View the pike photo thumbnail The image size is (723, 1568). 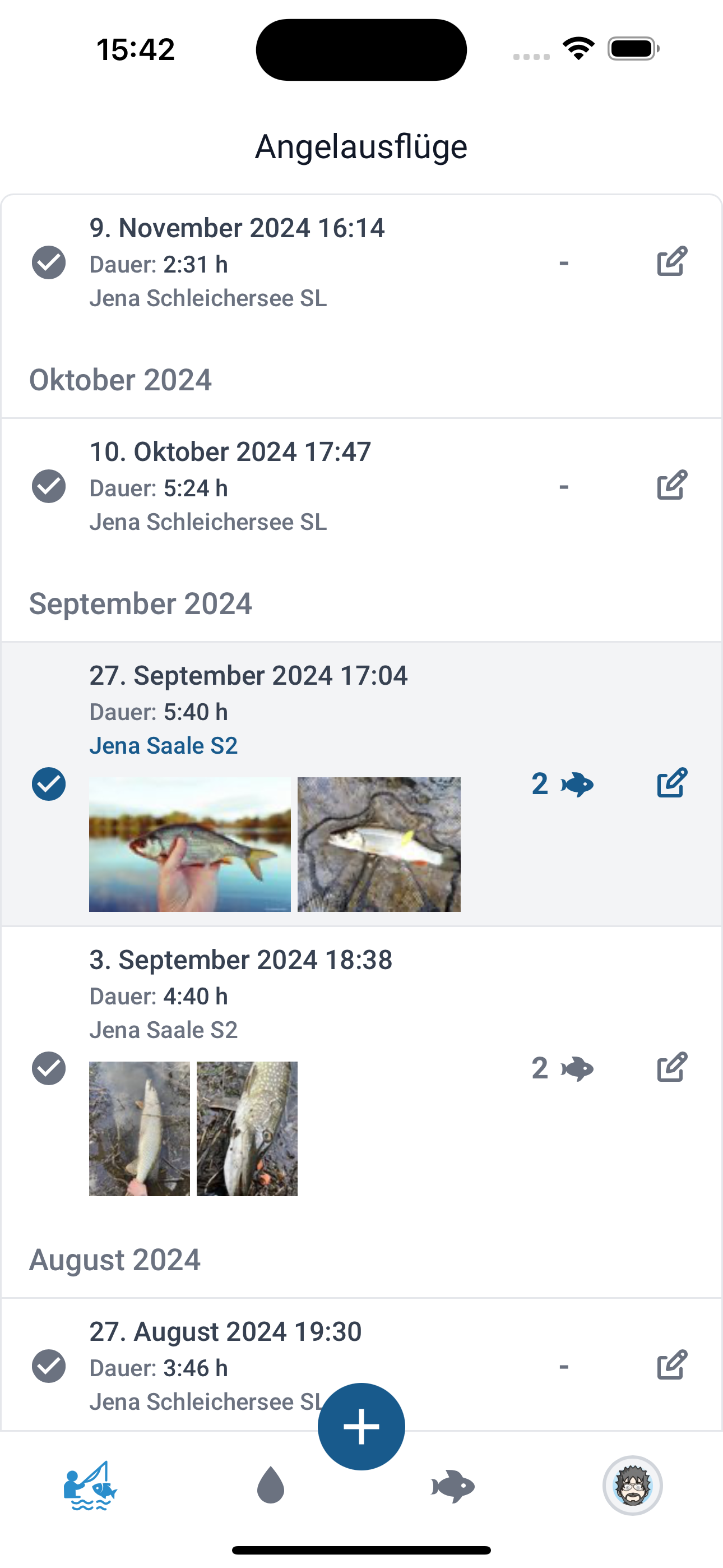click(x=247, y=1128)
